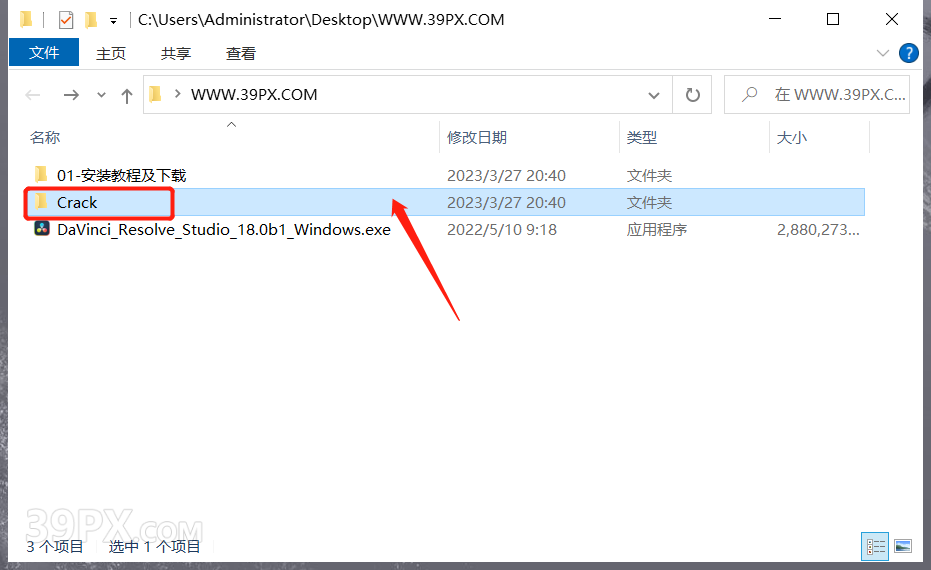Switch to the 共享 ribbon tab

point(176,53)
